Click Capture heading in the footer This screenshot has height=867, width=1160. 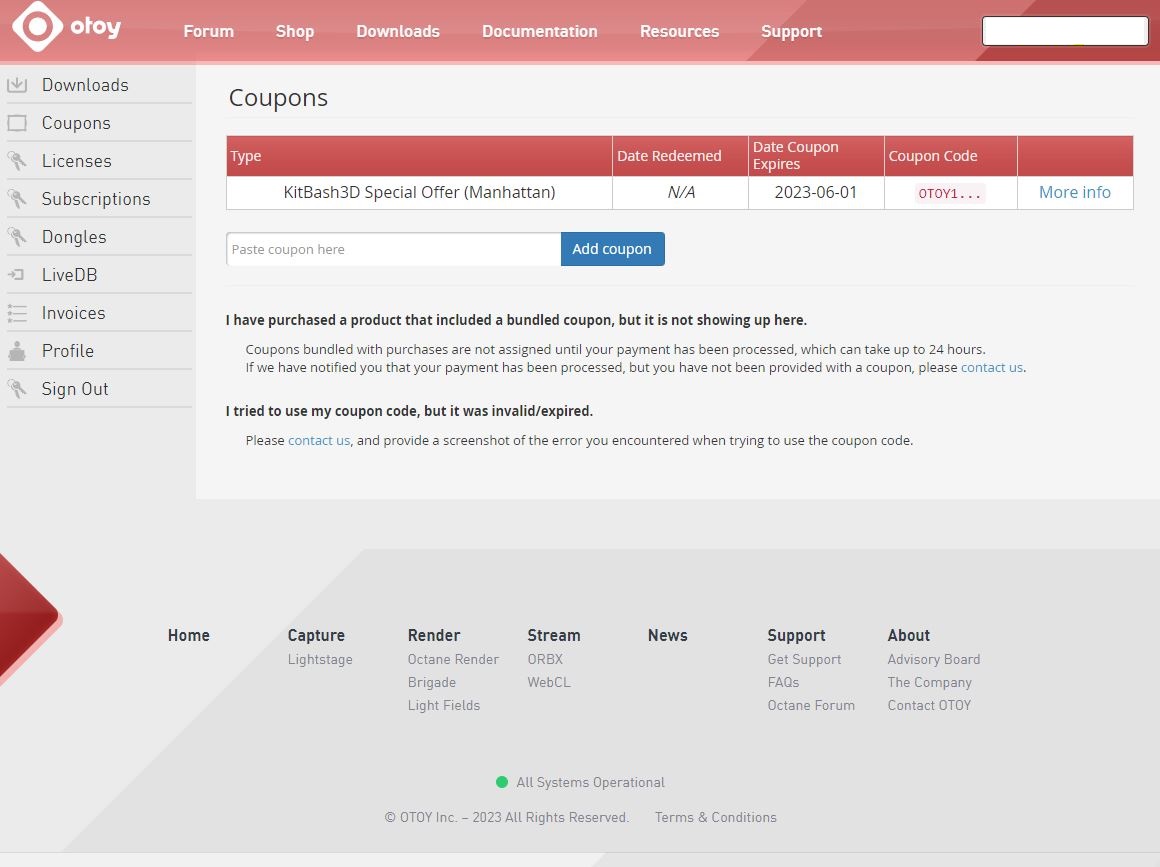[316, 635]
